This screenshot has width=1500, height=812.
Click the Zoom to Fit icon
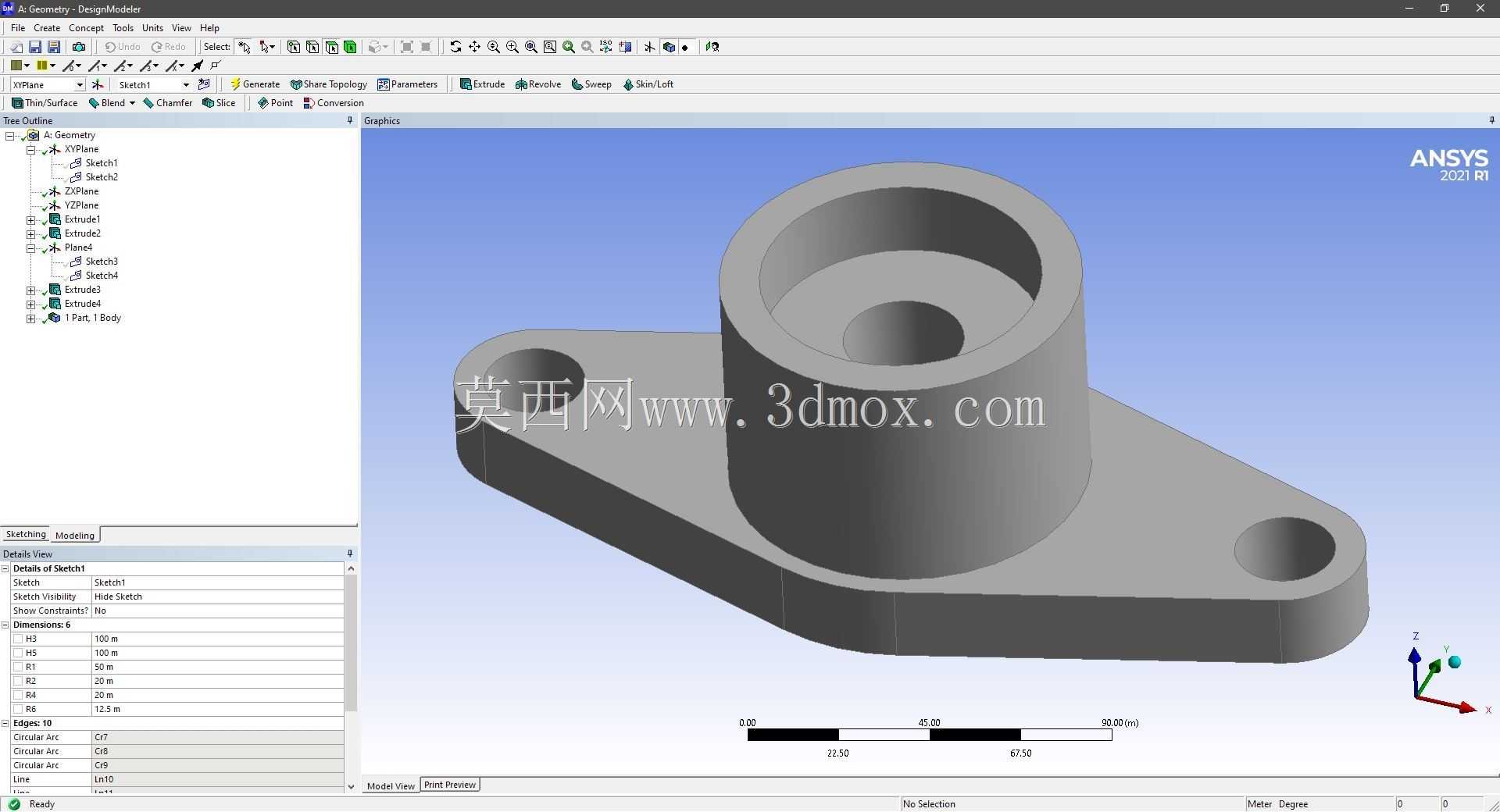pyautogui.click(x=531, y=47)
